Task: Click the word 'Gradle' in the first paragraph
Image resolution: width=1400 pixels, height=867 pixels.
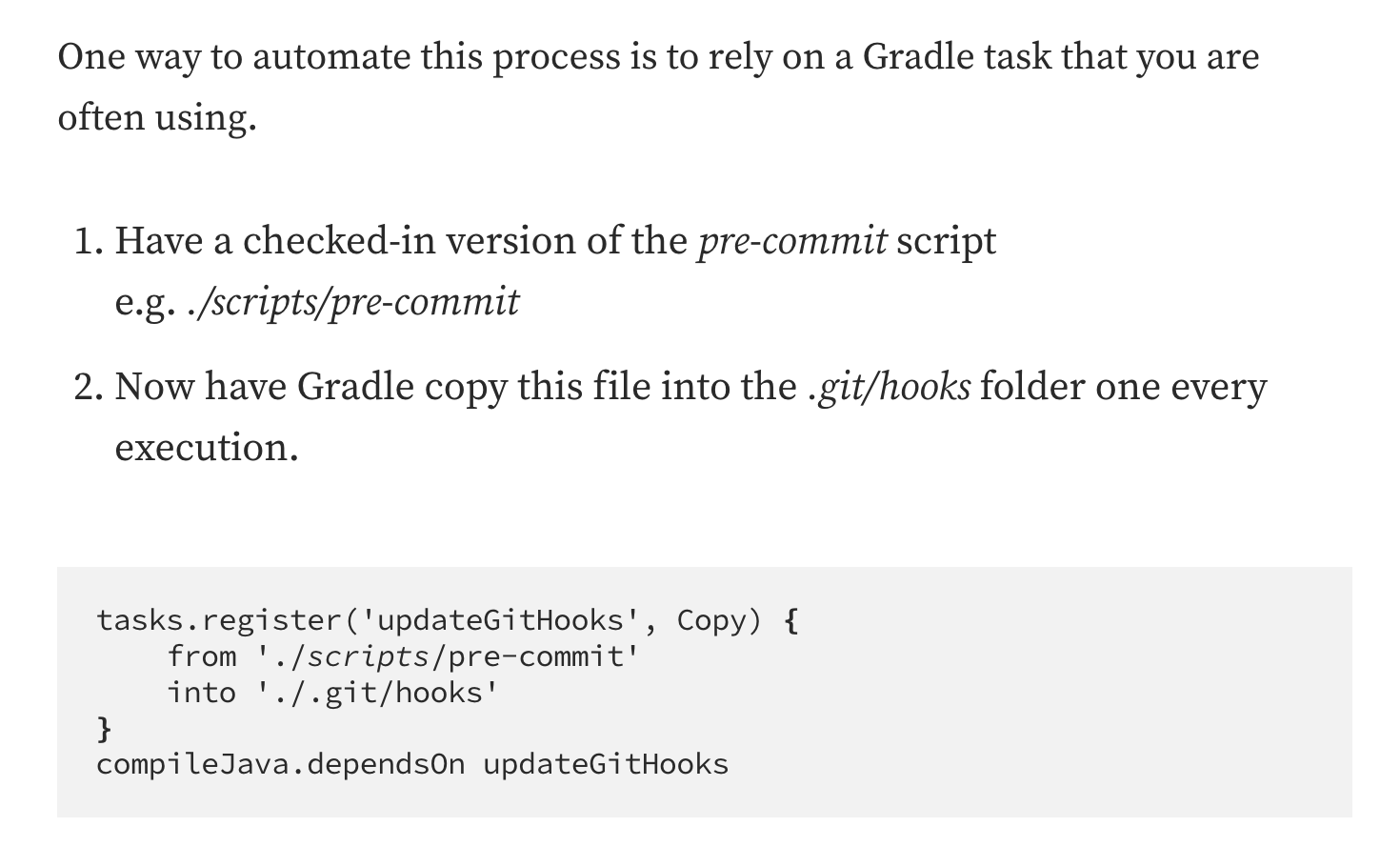Action: pos(919,57)
